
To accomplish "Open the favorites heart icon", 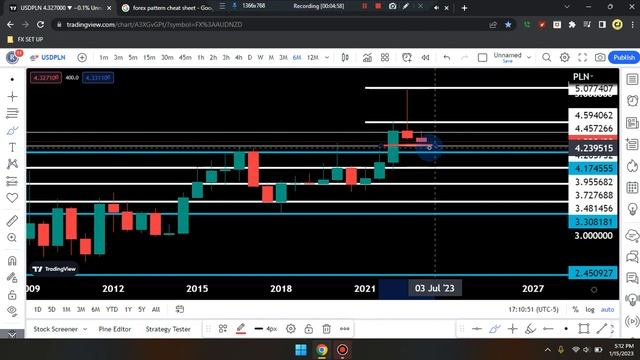I will click(x=12, y=198).
